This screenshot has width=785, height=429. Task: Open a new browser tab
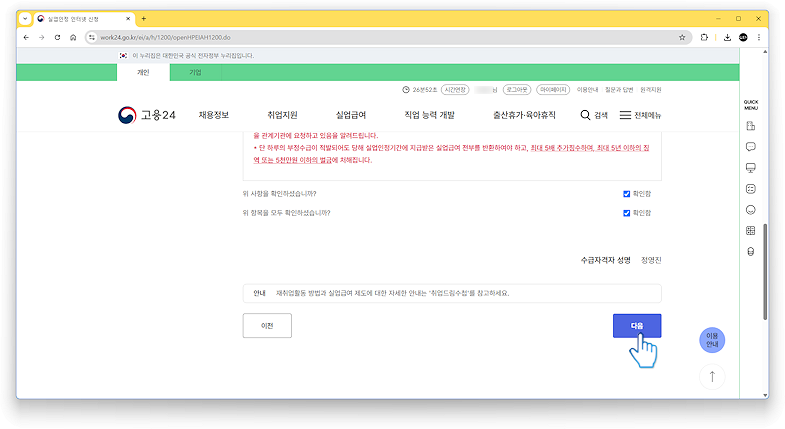pyautogui.click(x=144, y=19)
